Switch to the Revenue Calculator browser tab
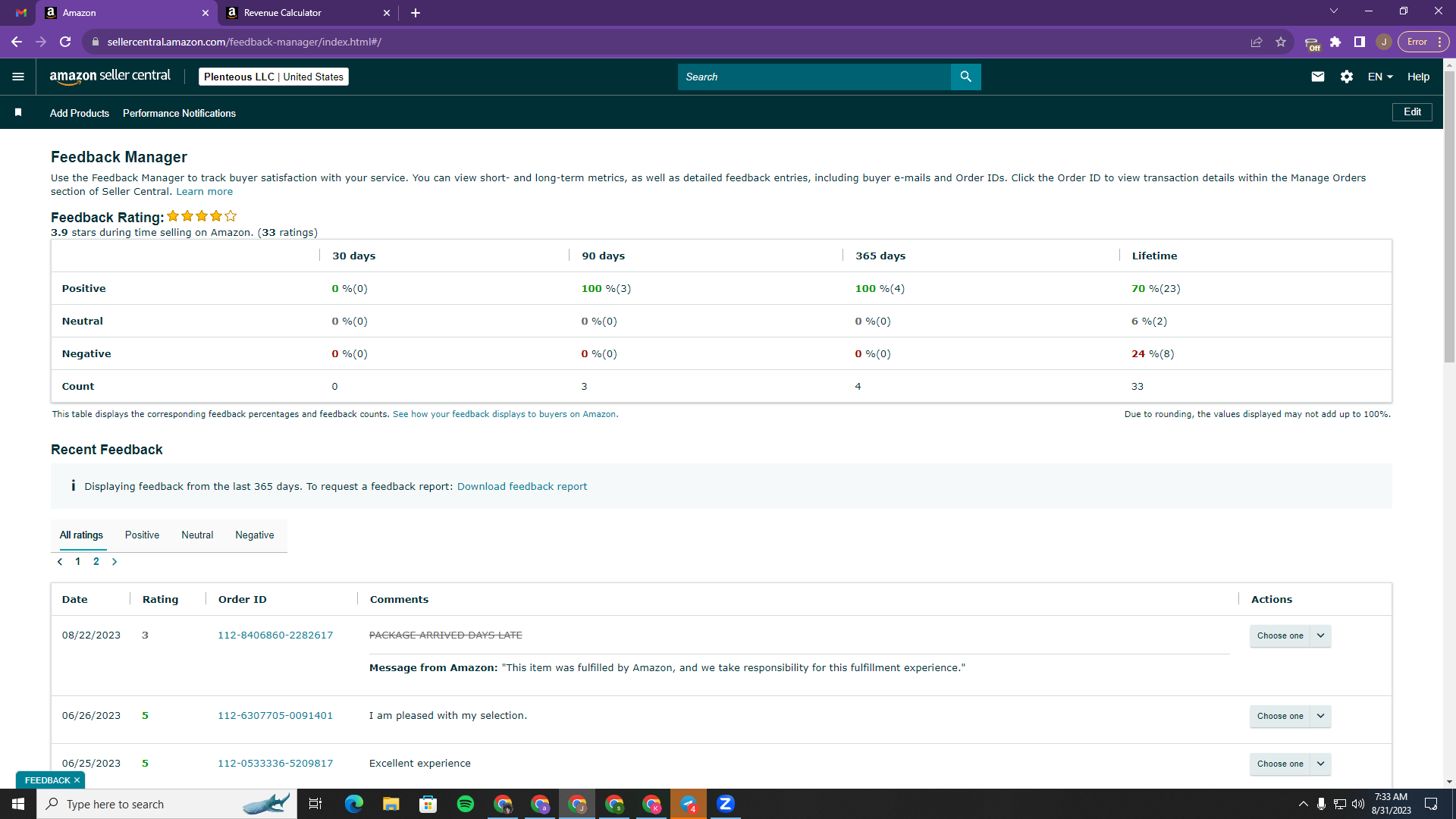This screenshot has height=819, width=1456. [308, 13]
